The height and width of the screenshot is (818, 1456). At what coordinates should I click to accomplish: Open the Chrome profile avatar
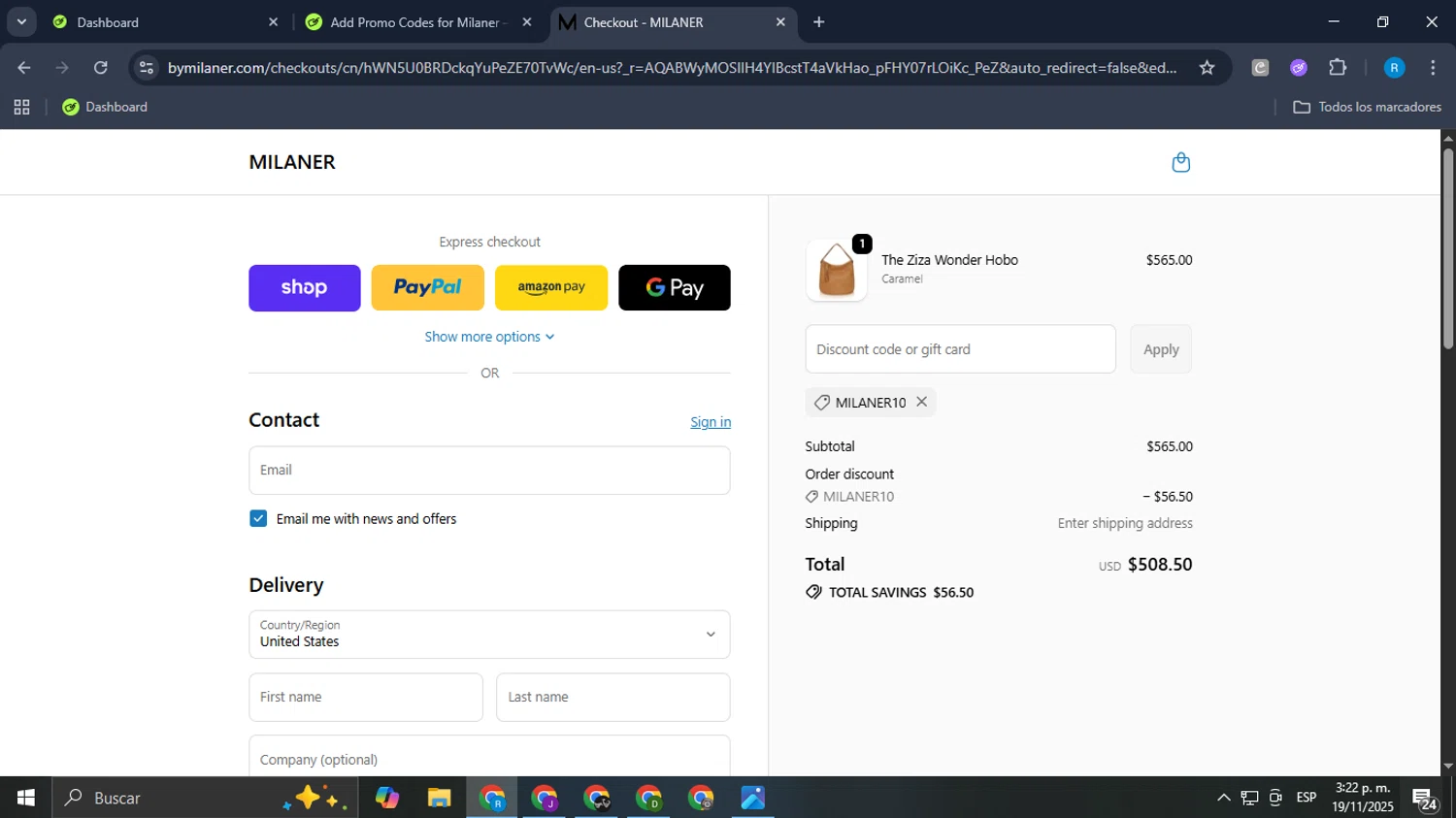(x=1394, y=68)
